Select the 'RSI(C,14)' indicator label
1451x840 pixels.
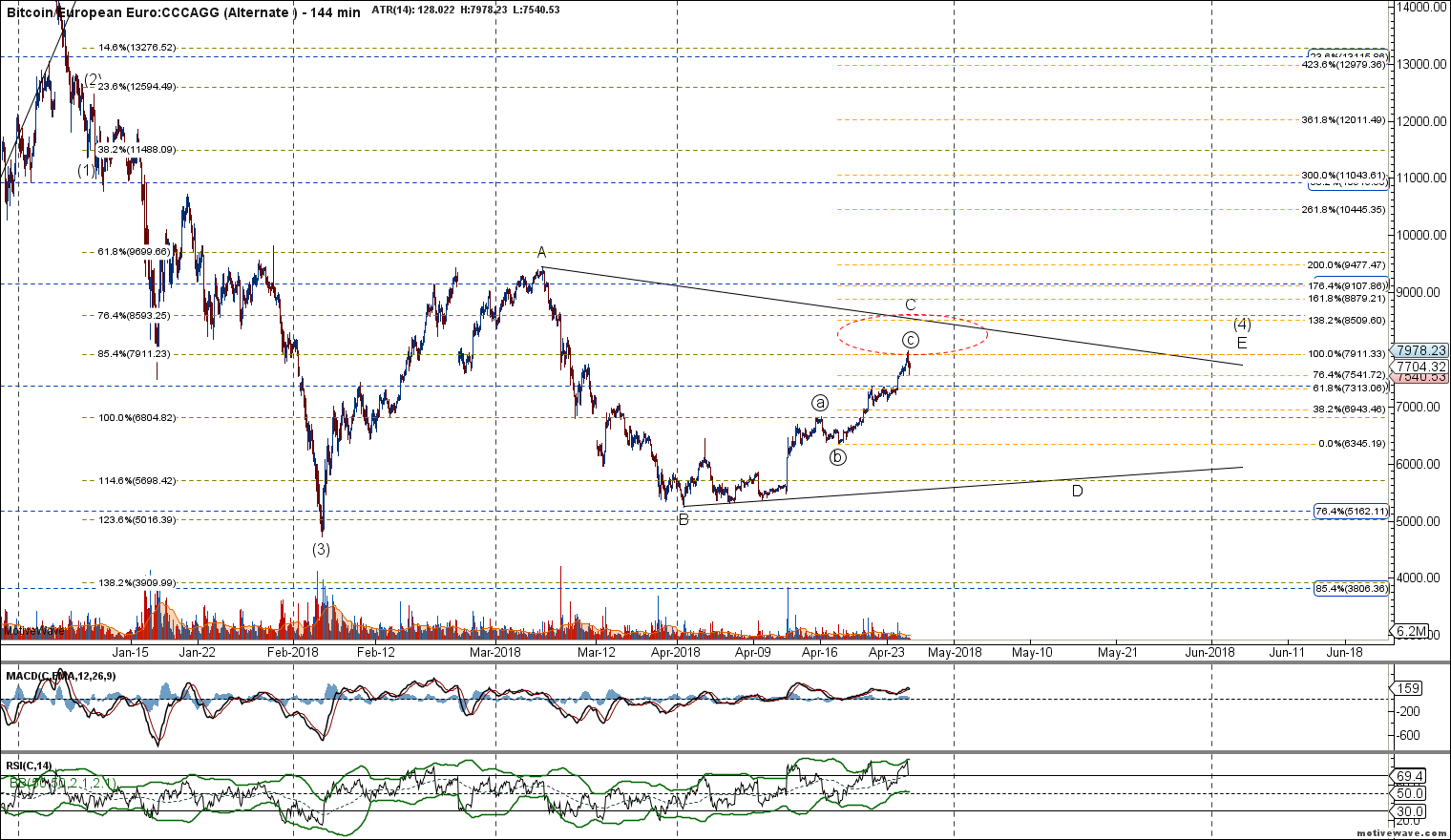point(29,766)
